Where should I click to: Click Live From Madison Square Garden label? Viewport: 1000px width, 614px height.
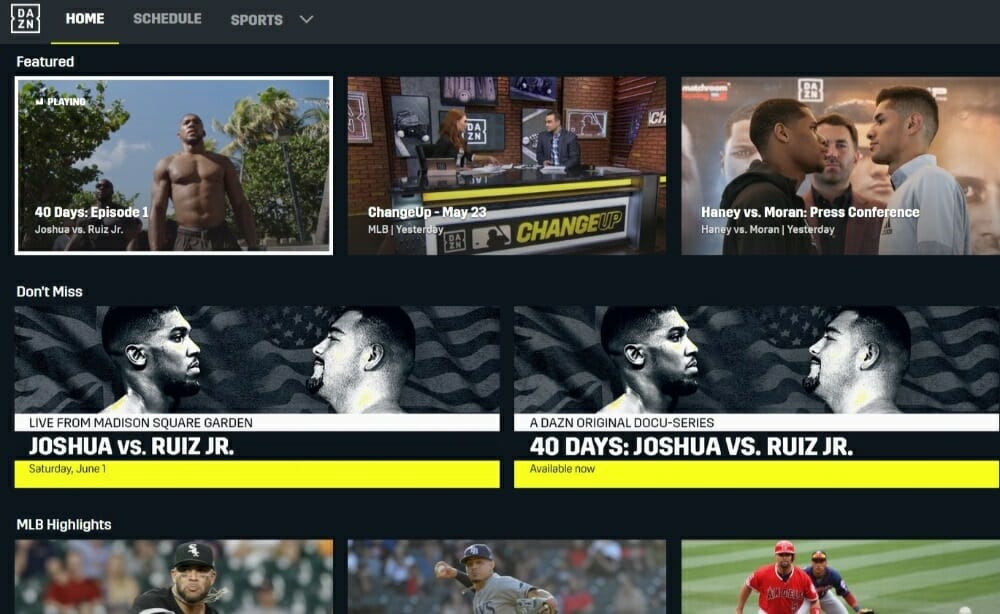coord(141,423)
